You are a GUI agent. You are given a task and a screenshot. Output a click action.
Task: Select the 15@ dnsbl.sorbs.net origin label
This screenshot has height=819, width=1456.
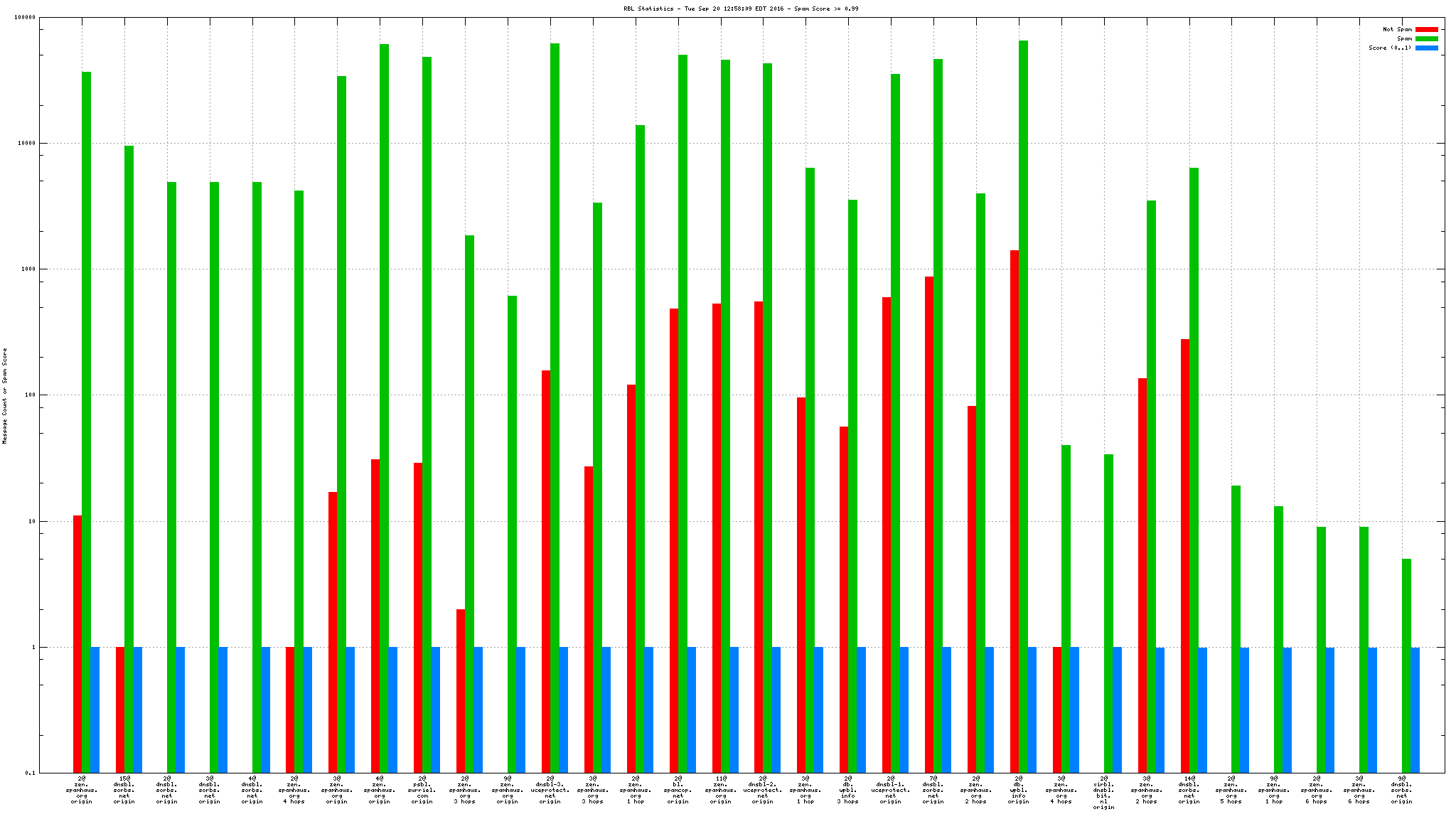124,790
